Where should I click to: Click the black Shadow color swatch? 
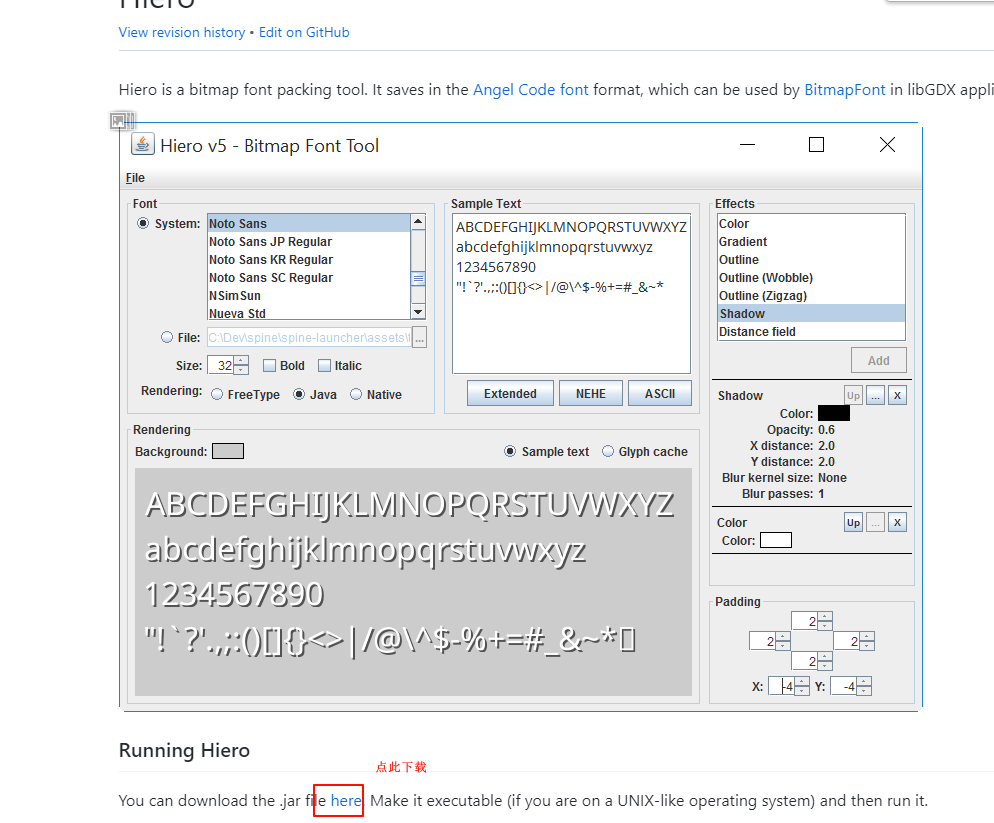pos(833,413)
